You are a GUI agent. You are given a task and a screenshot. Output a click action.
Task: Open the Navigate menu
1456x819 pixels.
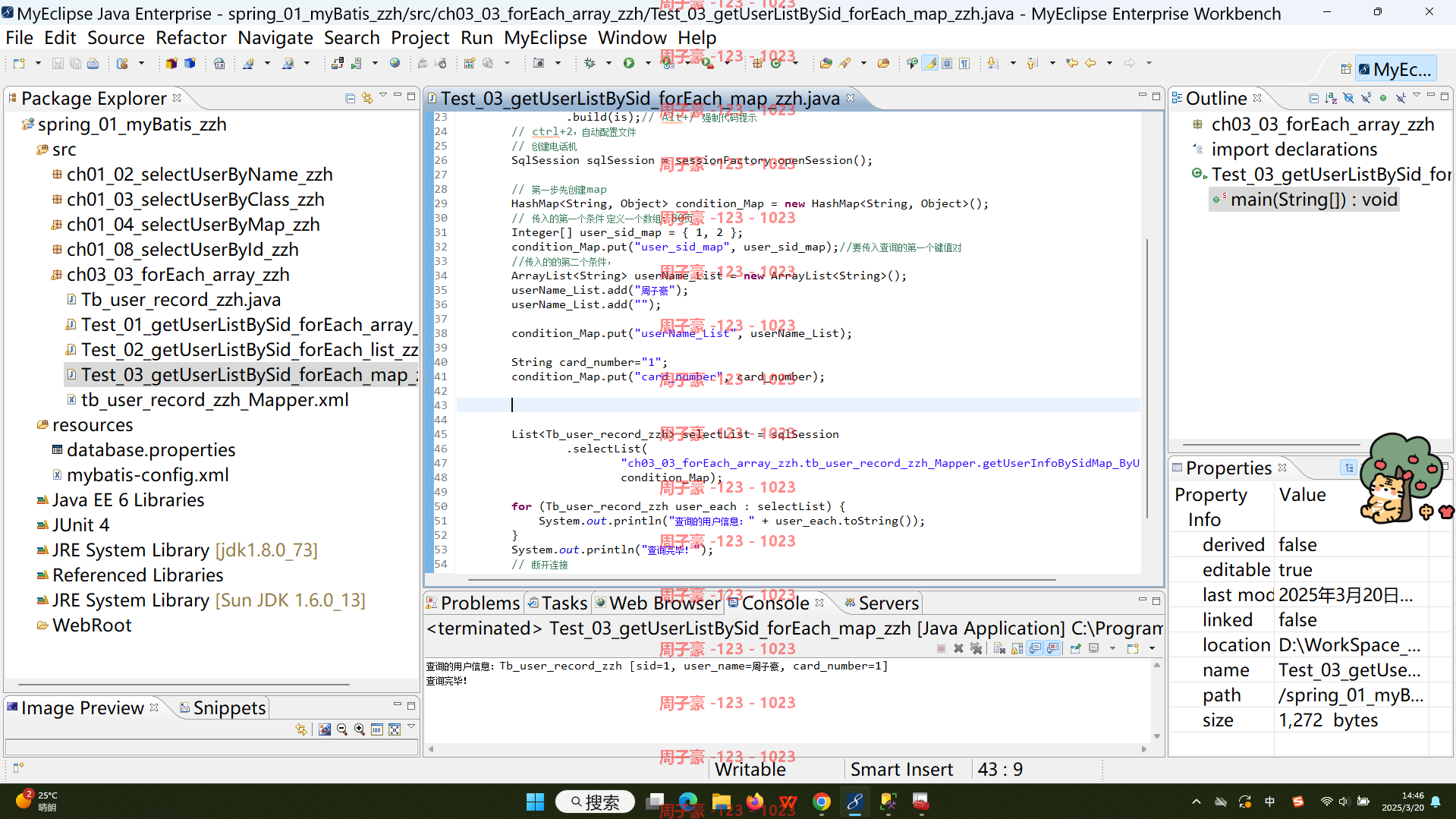click(x=275, y=37)
